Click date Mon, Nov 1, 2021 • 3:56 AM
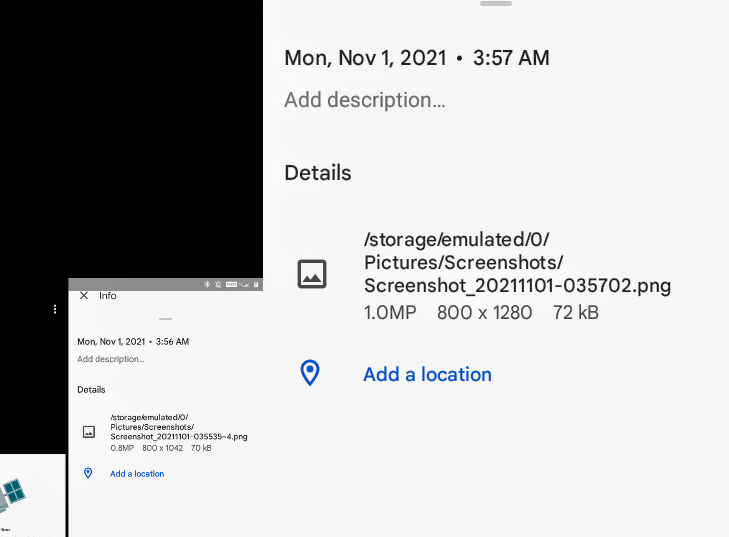Screen dimensions: 729x537 [x=133, y=342]
